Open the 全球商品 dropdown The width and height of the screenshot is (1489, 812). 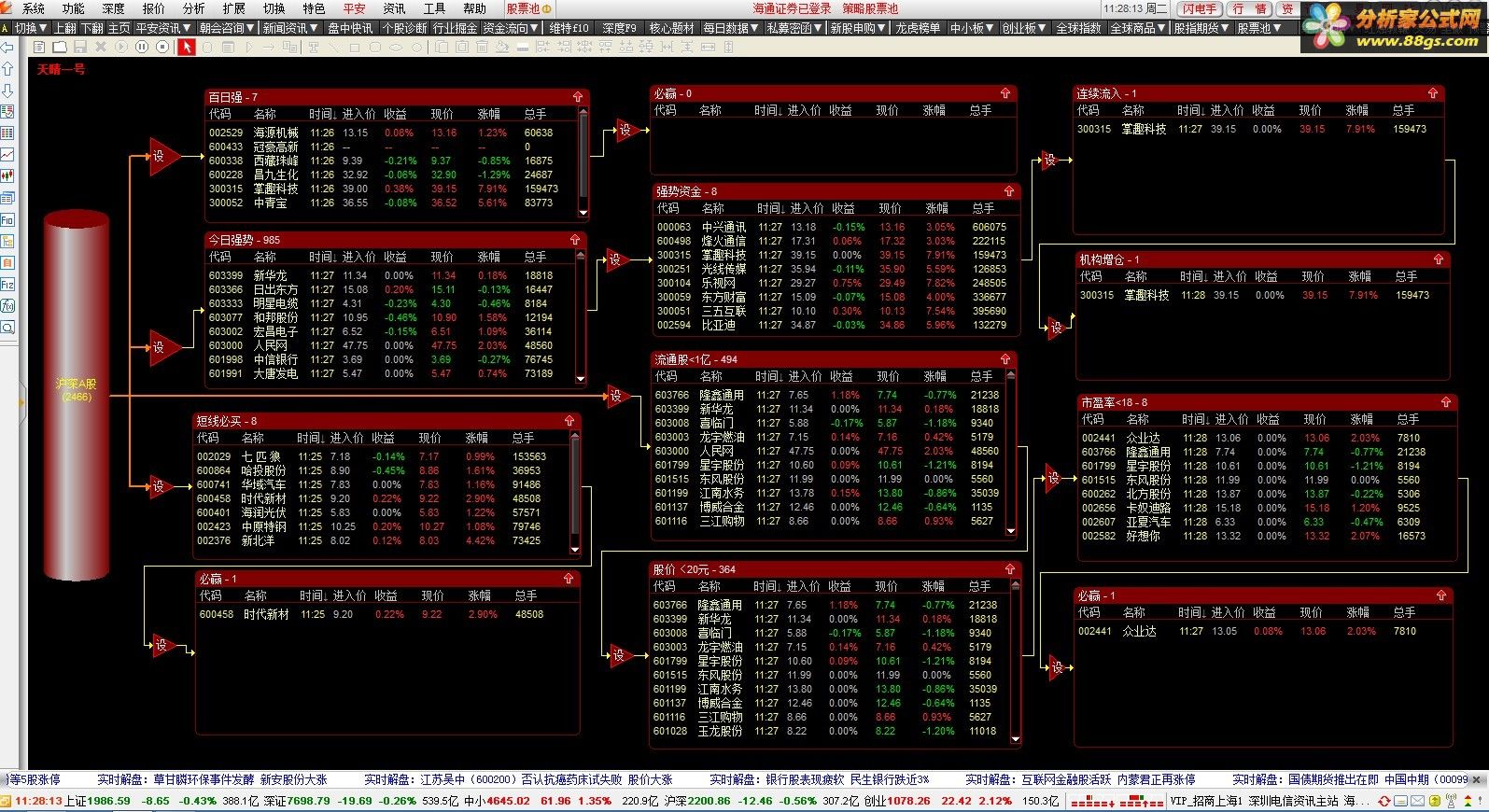point(1138,28)
